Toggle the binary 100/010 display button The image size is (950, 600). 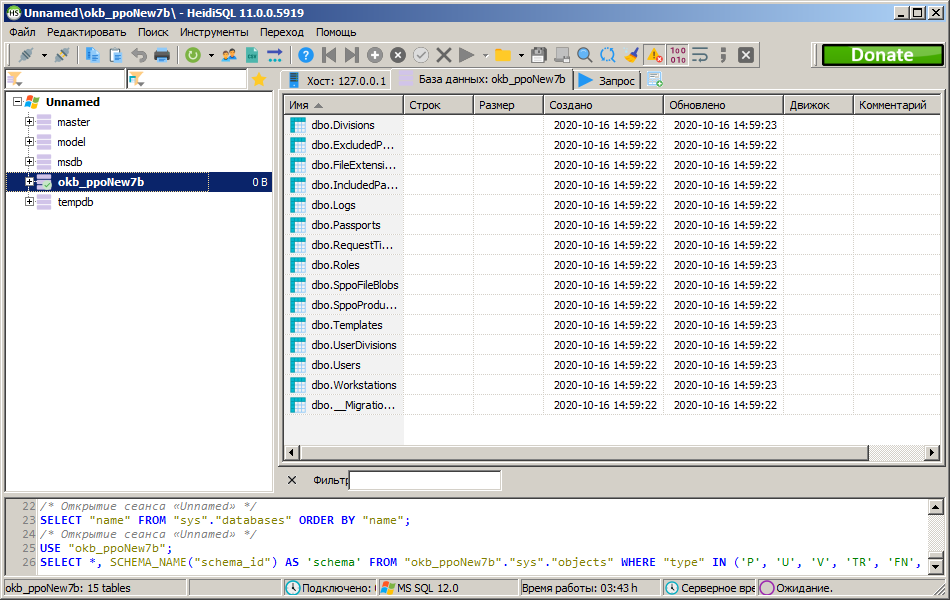click(677, 55)
